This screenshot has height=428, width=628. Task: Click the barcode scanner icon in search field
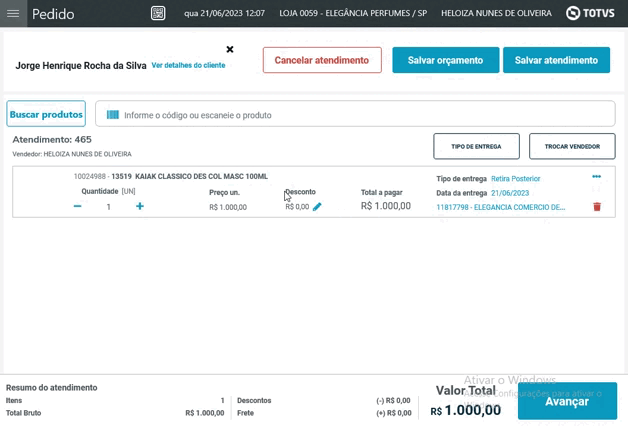coord(113,115)
